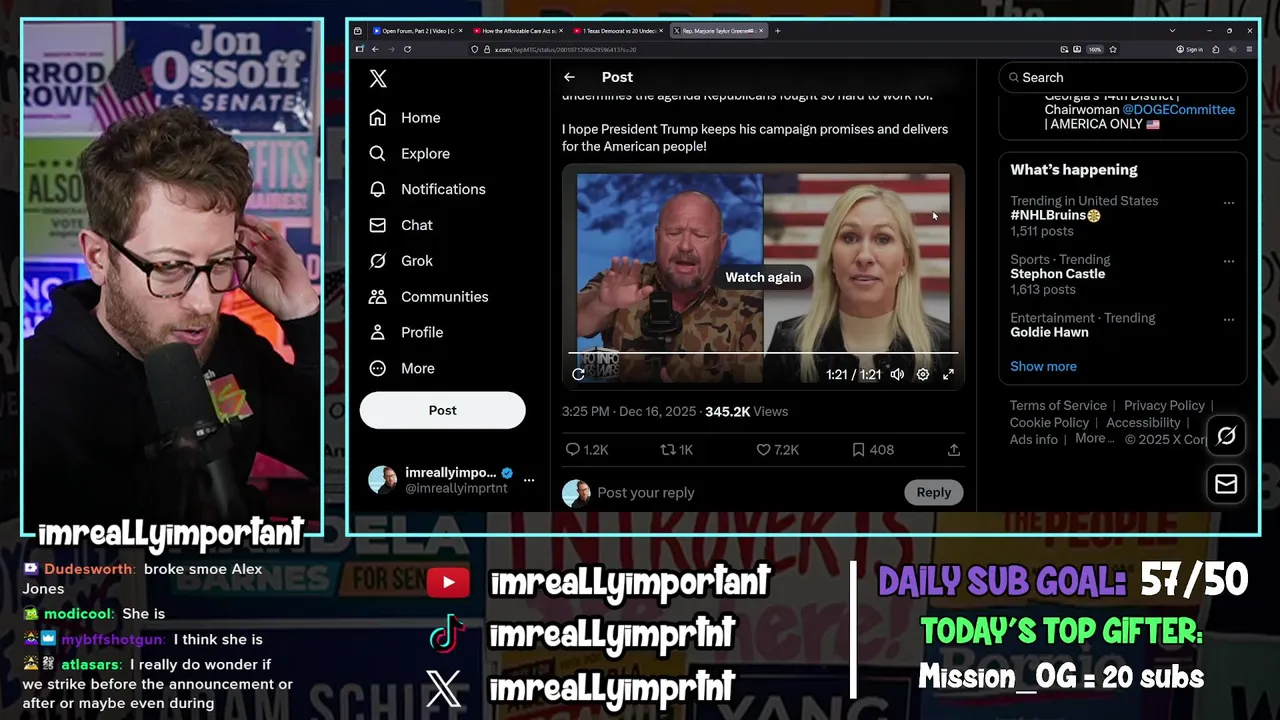Open the Goldie Hawn trending topic
Screen dimensions: 1280x720
pyautogui.click(x=1049, y=332)
